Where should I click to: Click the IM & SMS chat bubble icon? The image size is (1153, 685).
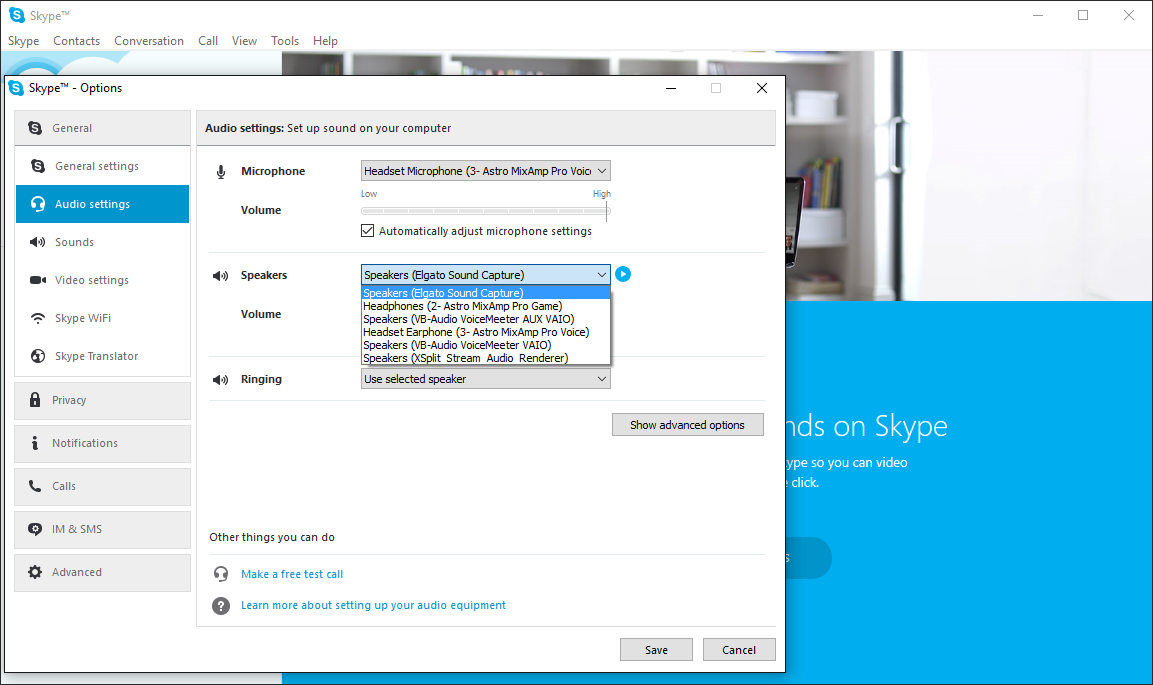coord(35,529)
